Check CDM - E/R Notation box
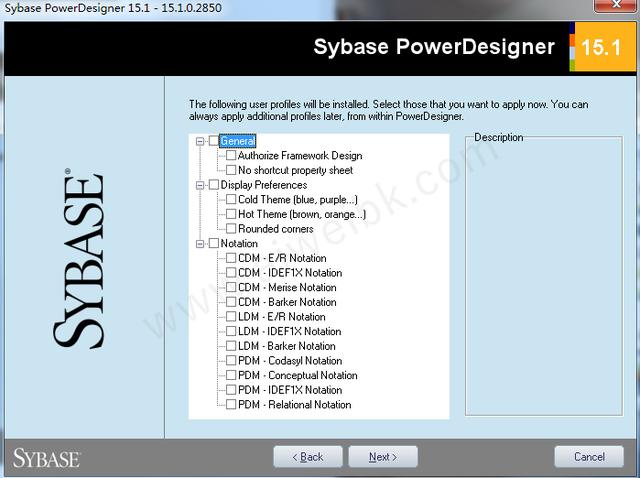This screenshot has width=640, height=478. pos(231,258)
